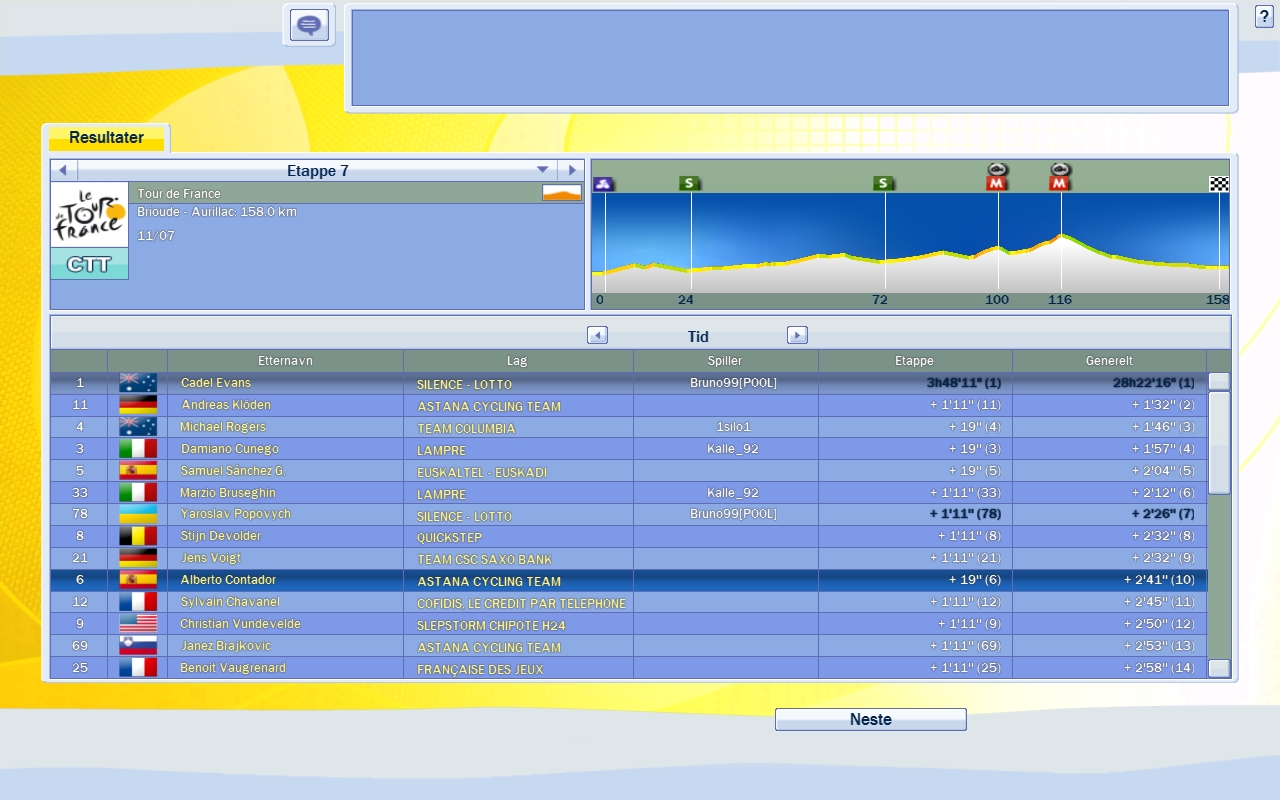
Task: Select the mountain marker at km 100
Action: (x=997, y=177)
